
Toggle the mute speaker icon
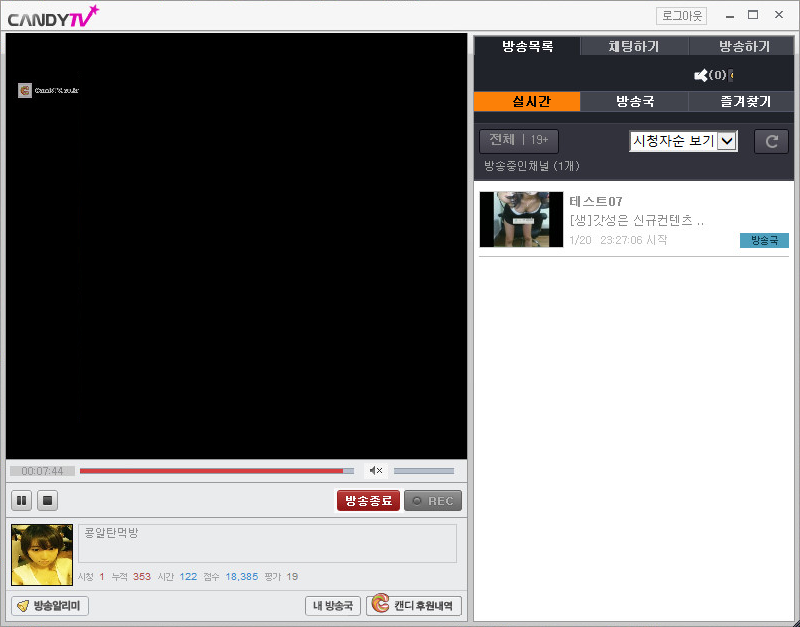[375, 471]
